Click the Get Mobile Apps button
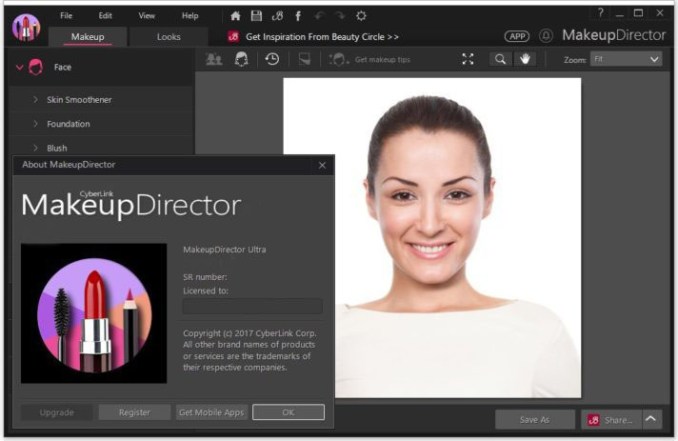 [211, 412]
